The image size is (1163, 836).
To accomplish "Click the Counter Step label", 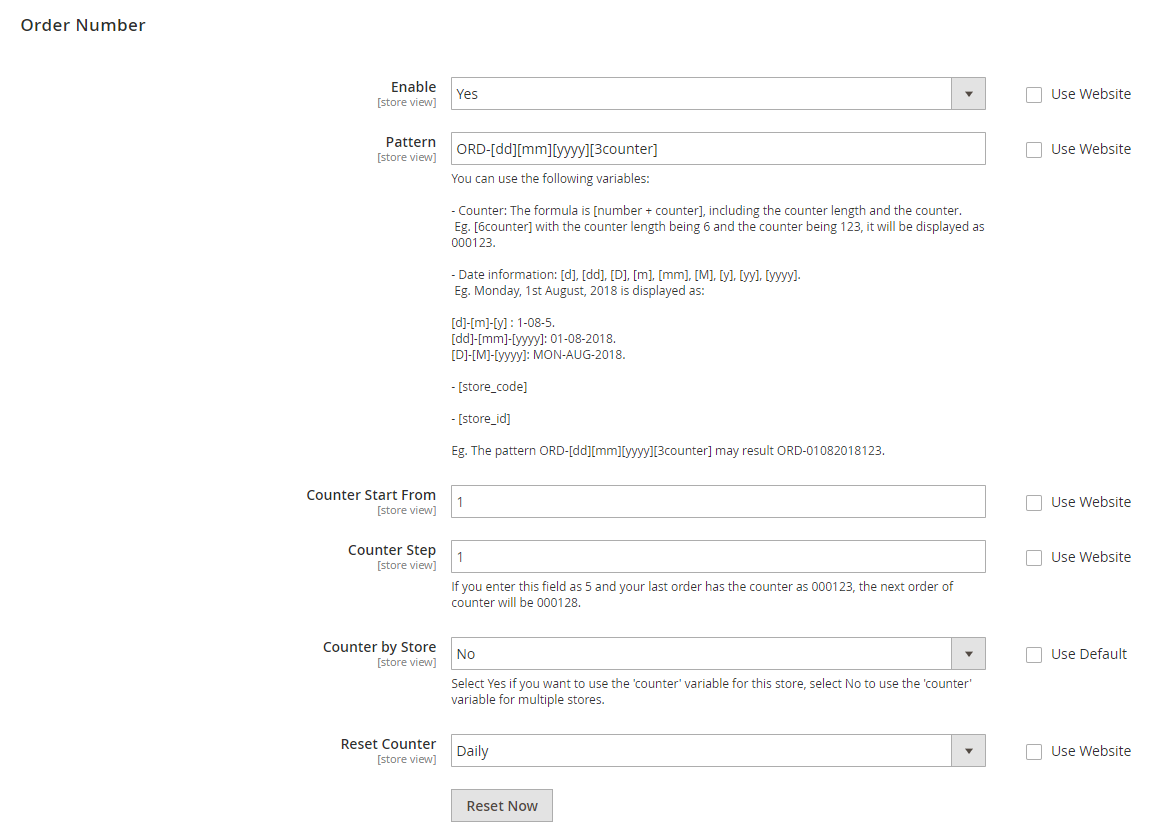I will click(392, 550).
